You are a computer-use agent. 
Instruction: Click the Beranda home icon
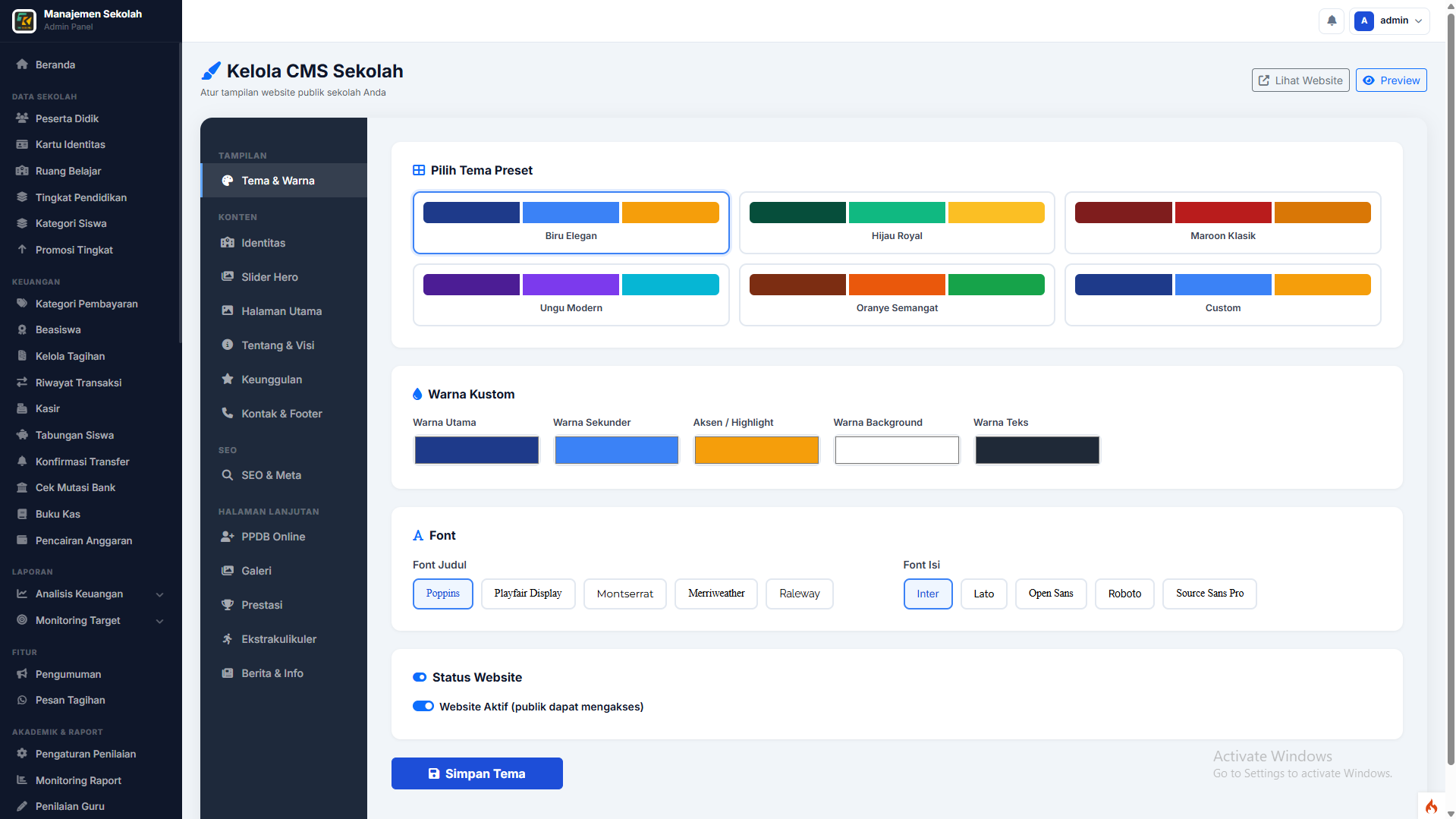pyautogui.click(x=22, y=65)
